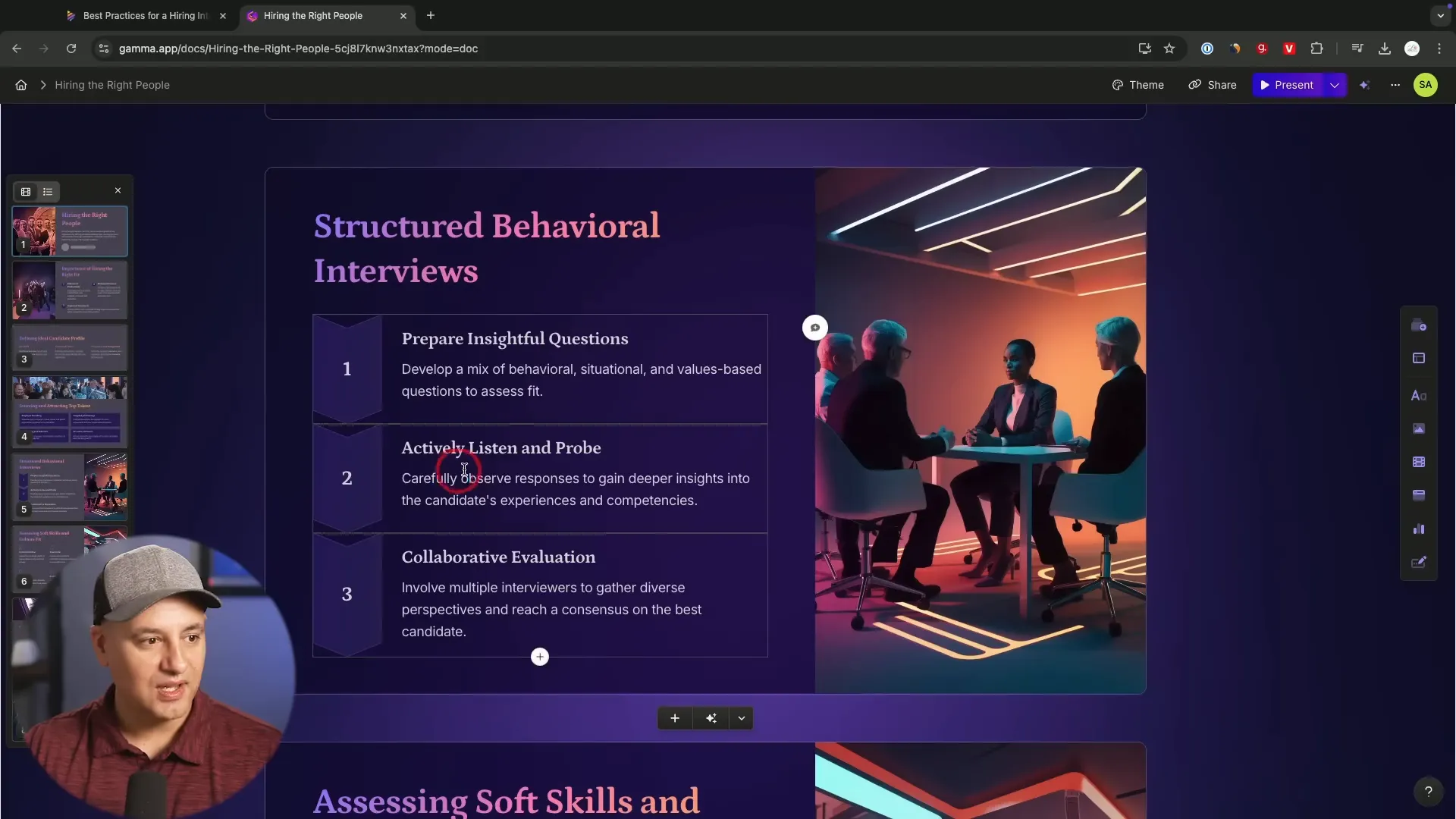Switch to Best Practices for a Hiring tab
This screenshot has width=1456, height=819.
pos(146,15)
